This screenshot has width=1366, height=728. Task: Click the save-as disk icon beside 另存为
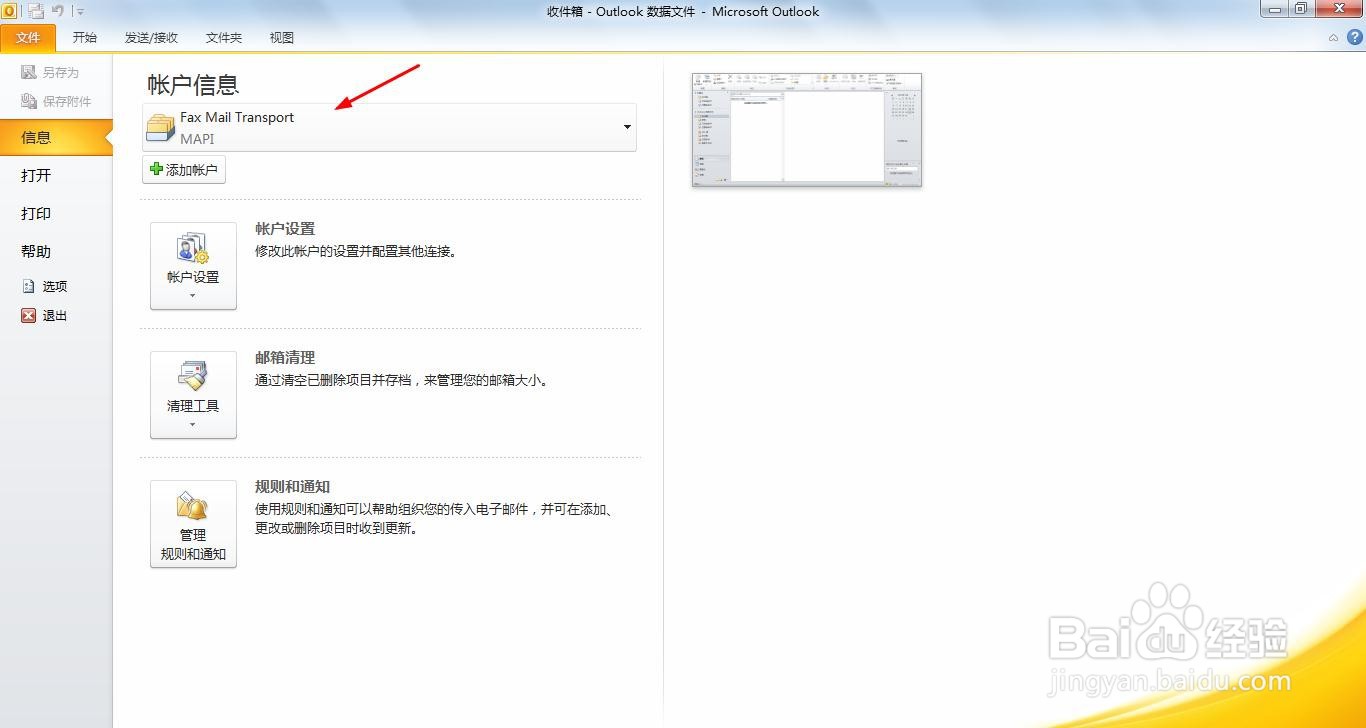coord(29,73)
